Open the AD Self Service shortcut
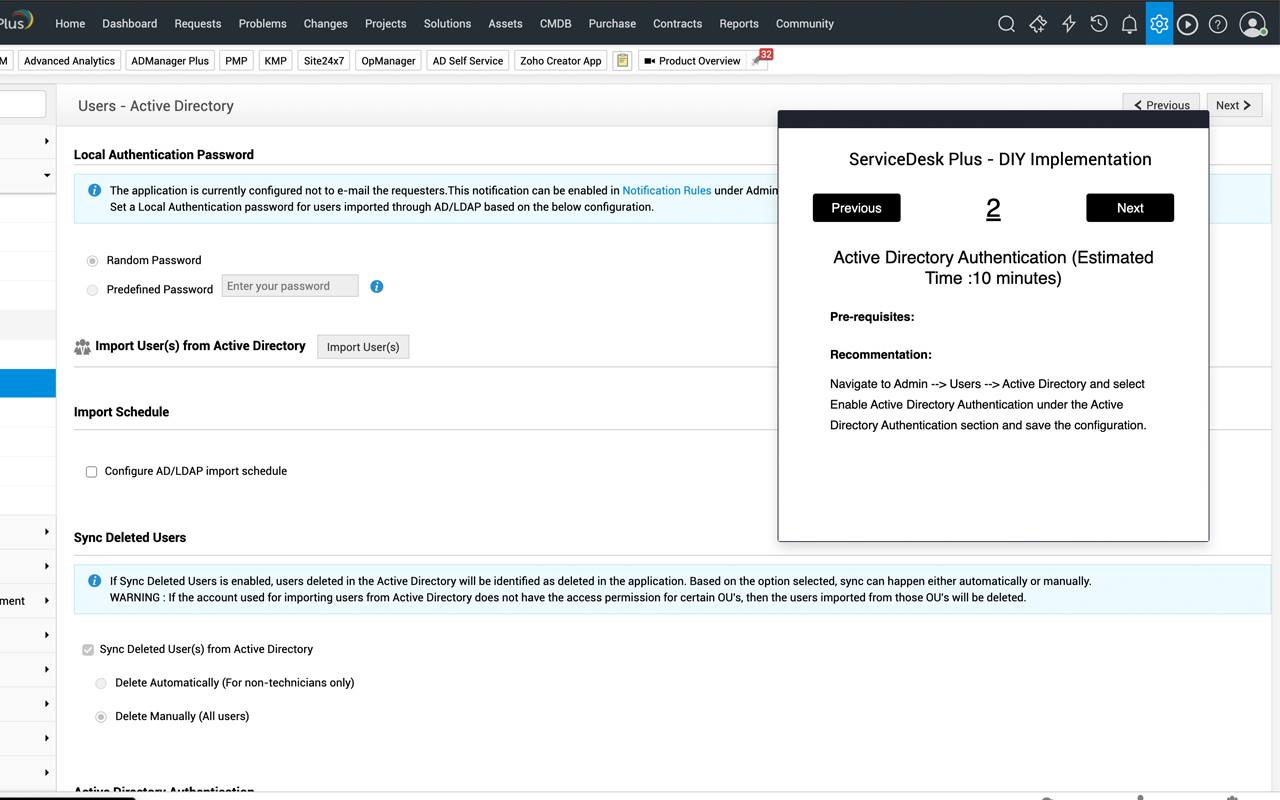The image size is (1280, 800). (x=468, y=61)
